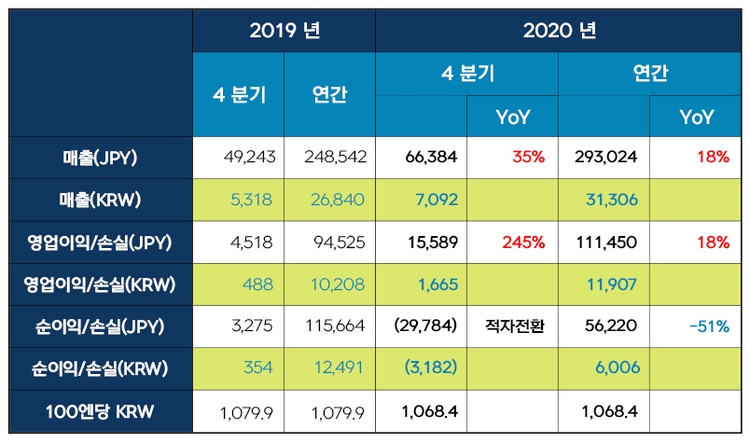Select the 순이익/손실(JPY) row label
Screen dimensions: 750x443
point(100,327)
